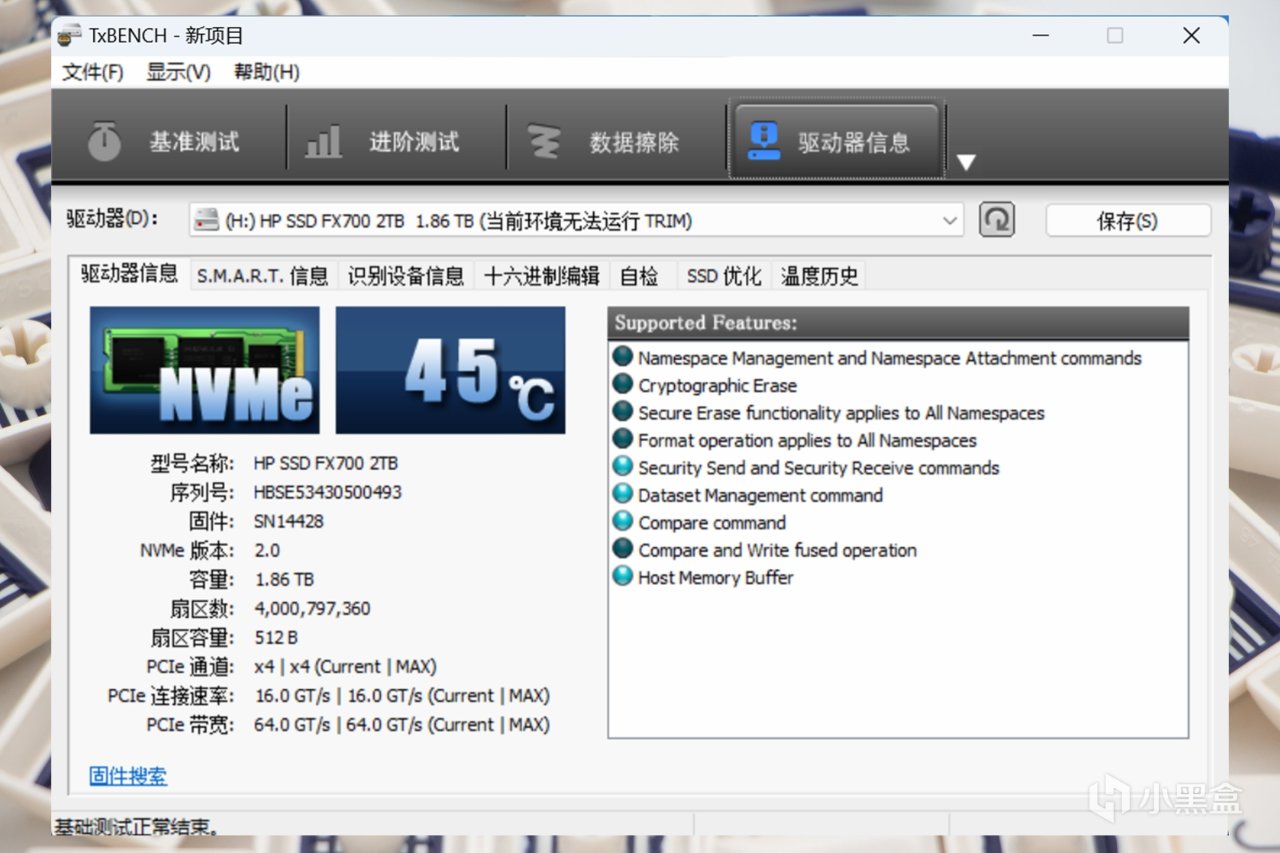Select the model name HP SSD FX700 2TB value
This screenshot has width=1280, height=853.
(x=326, y=463)
